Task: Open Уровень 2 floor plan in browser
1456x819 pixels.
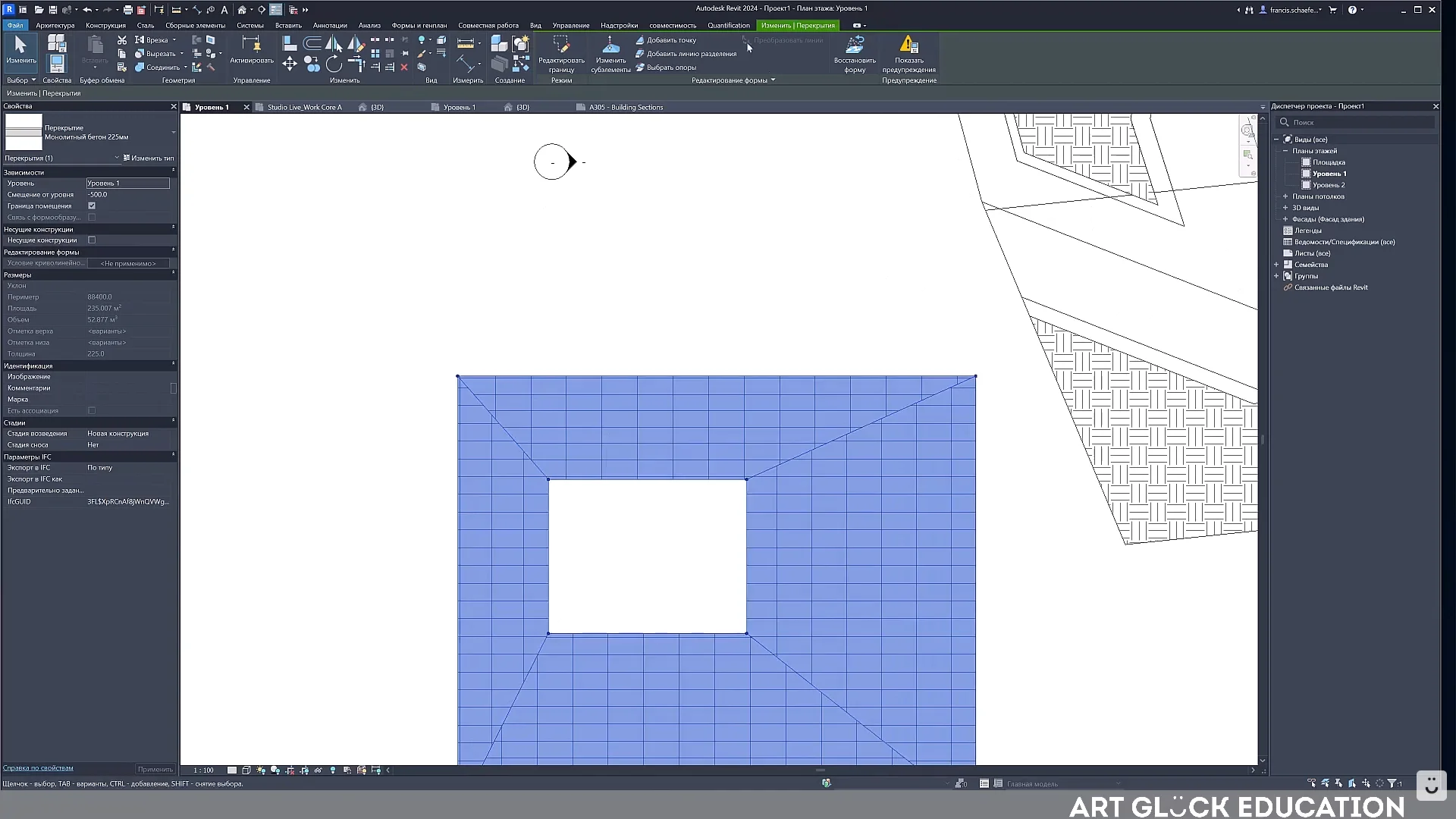Action: [1329, 185]
